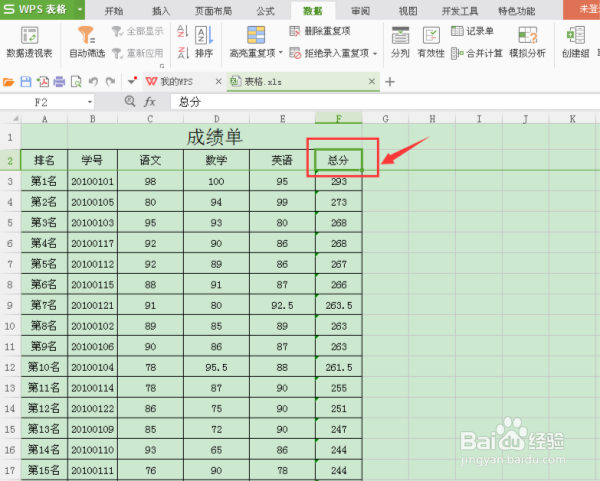Select the 排名 header cell
Image resolution: width=600 pixels, height=481 pixels.
pyautogui.click(x=44, y=160)
